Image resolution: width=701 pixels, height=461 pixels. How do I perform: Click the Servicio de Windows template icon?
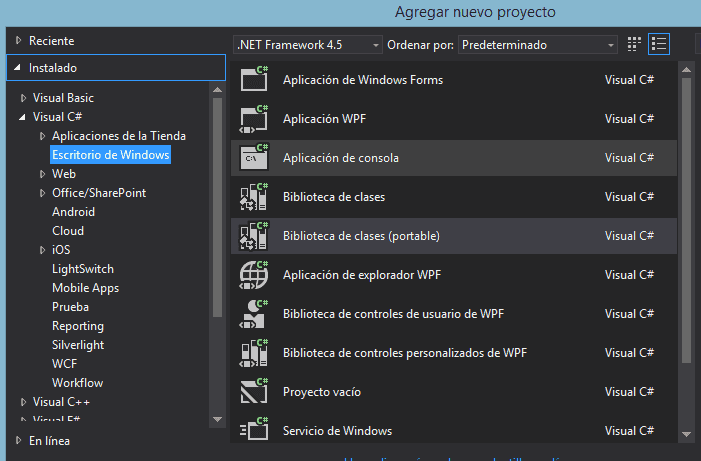click(x=254, y=429)
